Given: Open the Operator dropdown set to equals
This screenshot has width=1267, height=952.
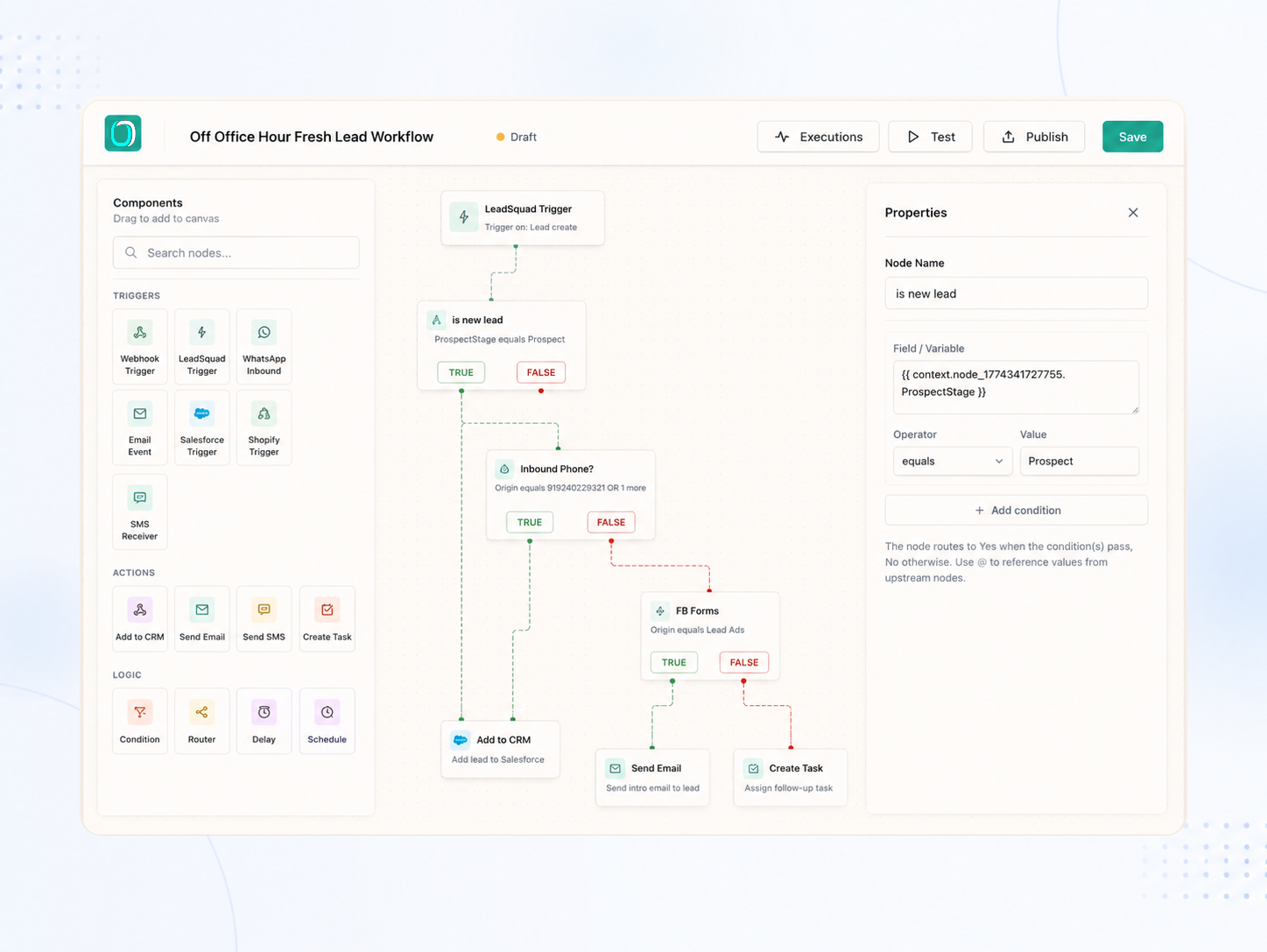Looking at the screenshot, I should tap(953, 461).
